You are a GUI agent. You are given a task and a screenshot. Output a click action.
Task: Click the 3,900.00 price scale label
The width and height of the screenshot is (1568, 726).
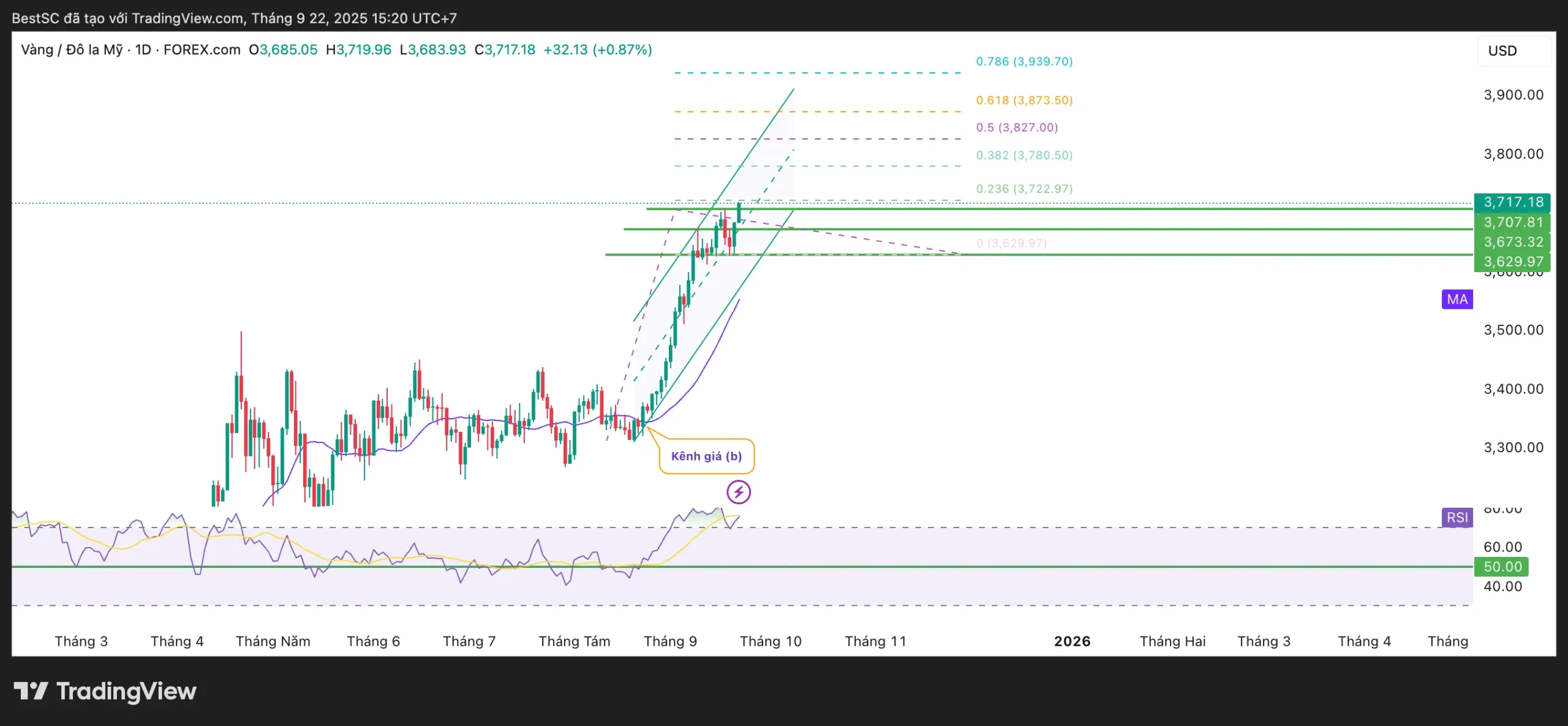1513,95
